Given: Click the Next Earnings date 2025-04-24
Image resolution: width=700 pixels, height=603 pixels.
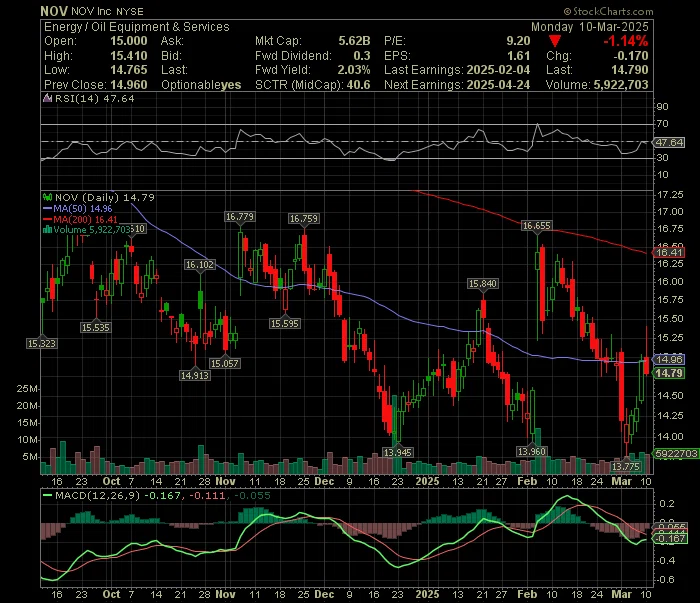Looking at the screenshot, I should coord(498,85).
